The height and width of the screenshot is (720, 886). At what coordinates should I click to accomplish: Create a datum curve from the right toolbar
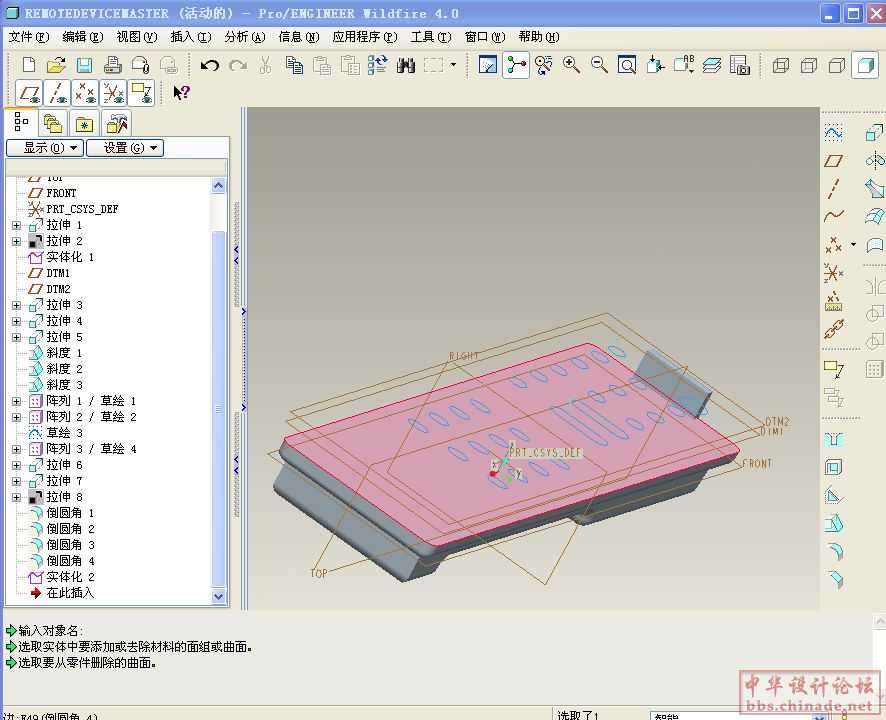(833, 216)
